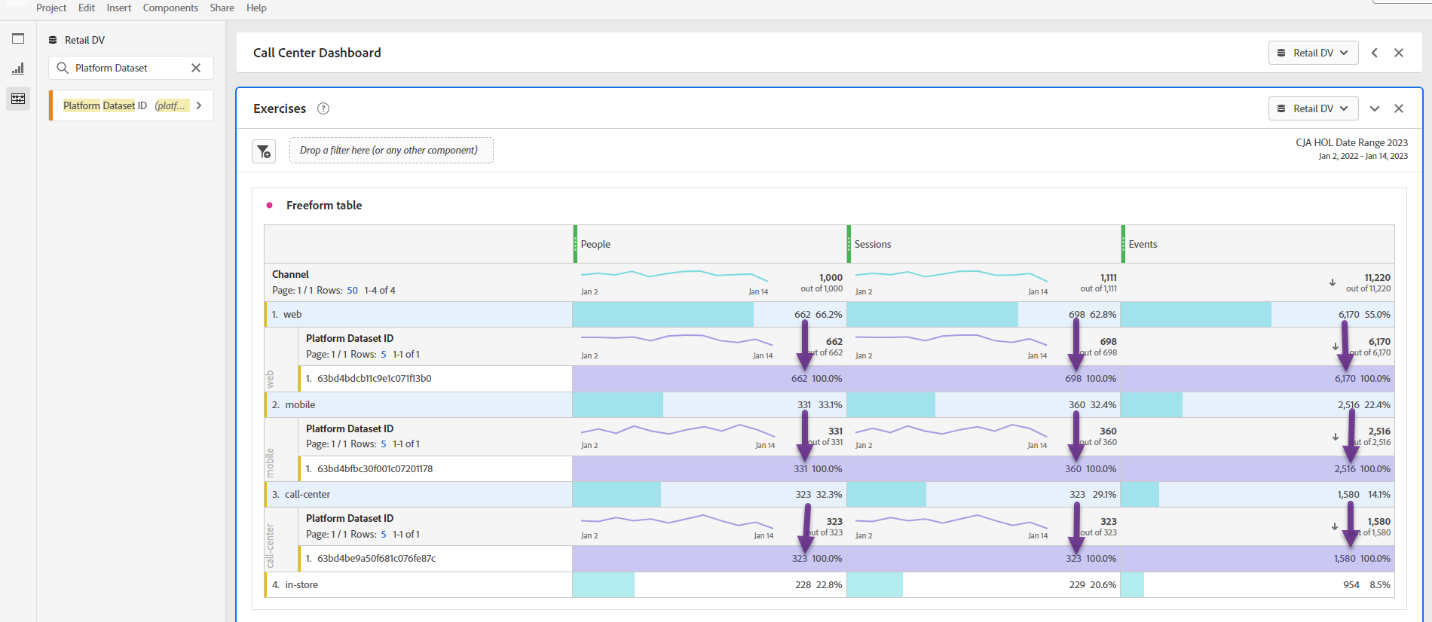The image size is (1432, 622).
Task: Click the Exercises panel help icon
Action: [x=323, y=109]
